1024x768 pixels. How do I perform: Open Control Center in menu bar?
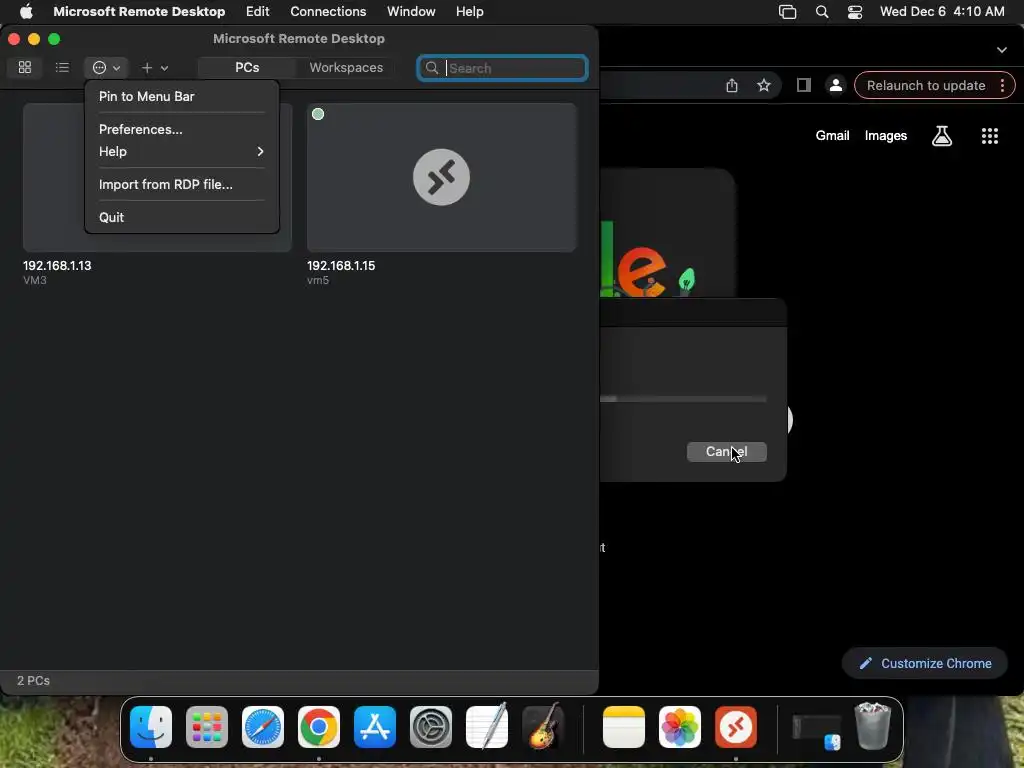(x=855, y=12)
